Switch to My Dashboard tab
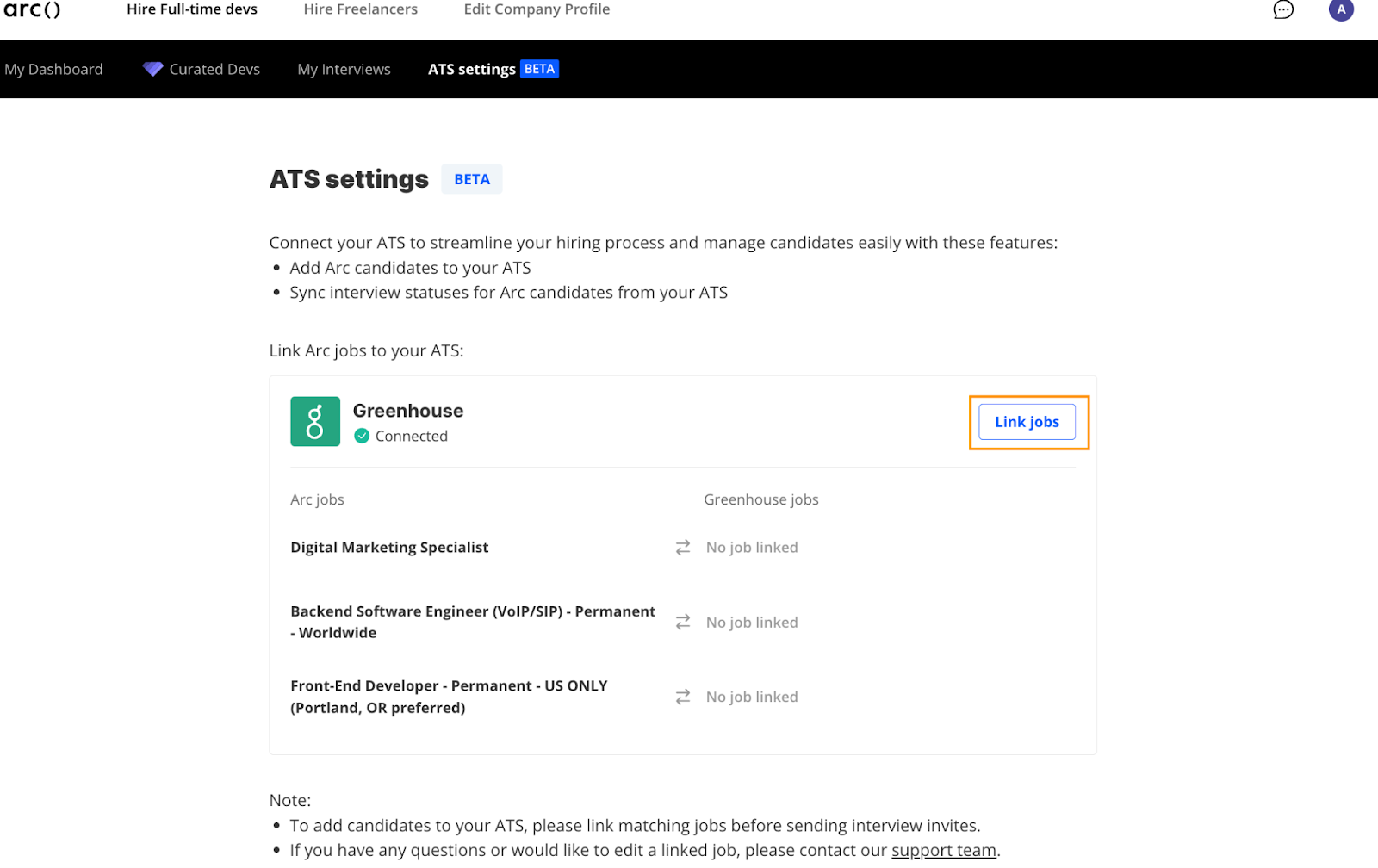The height and width of the screenshot is (868, 1378). (x=53, y=69)
